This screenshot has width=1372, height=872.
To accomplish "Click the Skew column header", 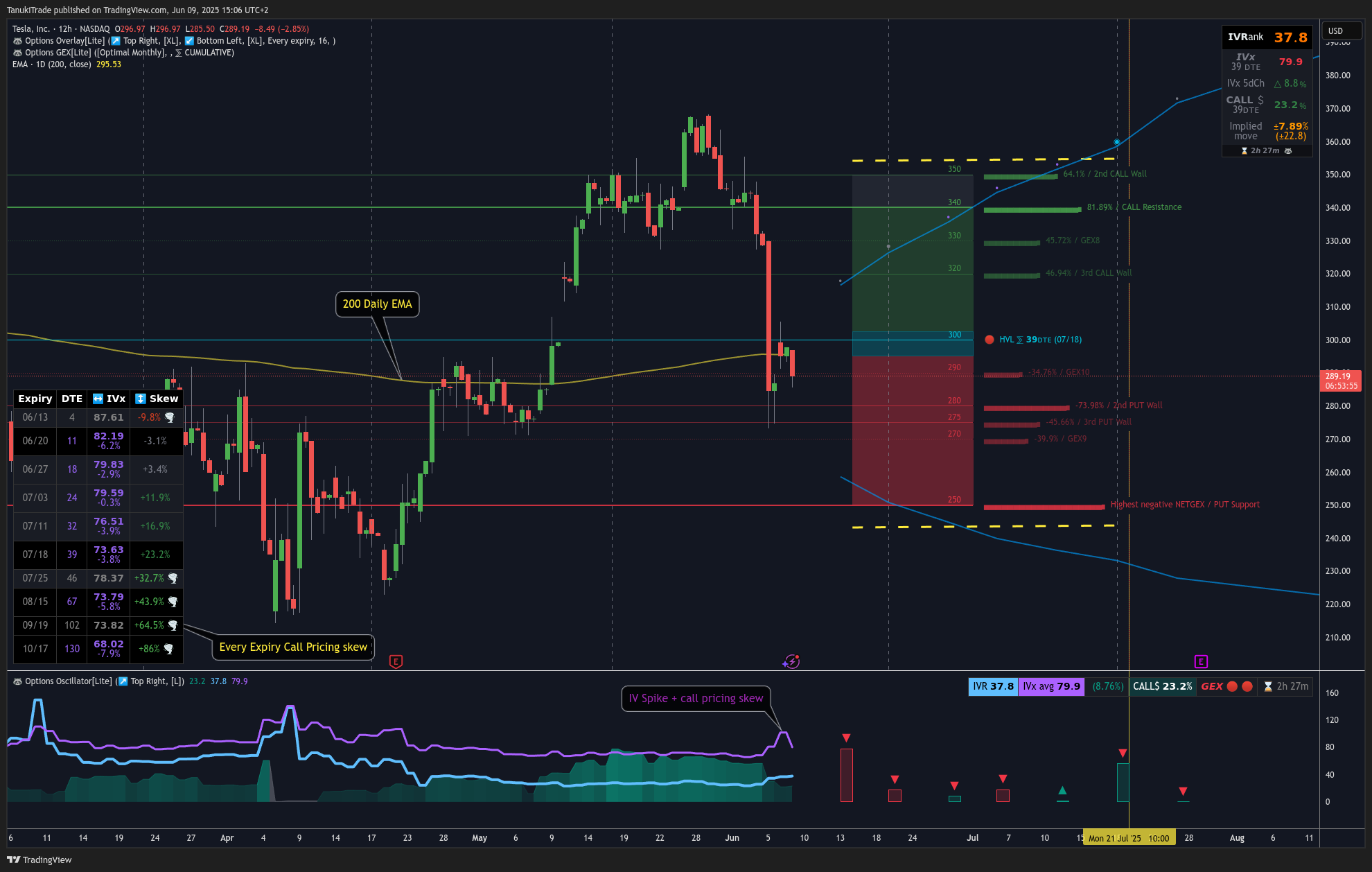I will [157, 399].
